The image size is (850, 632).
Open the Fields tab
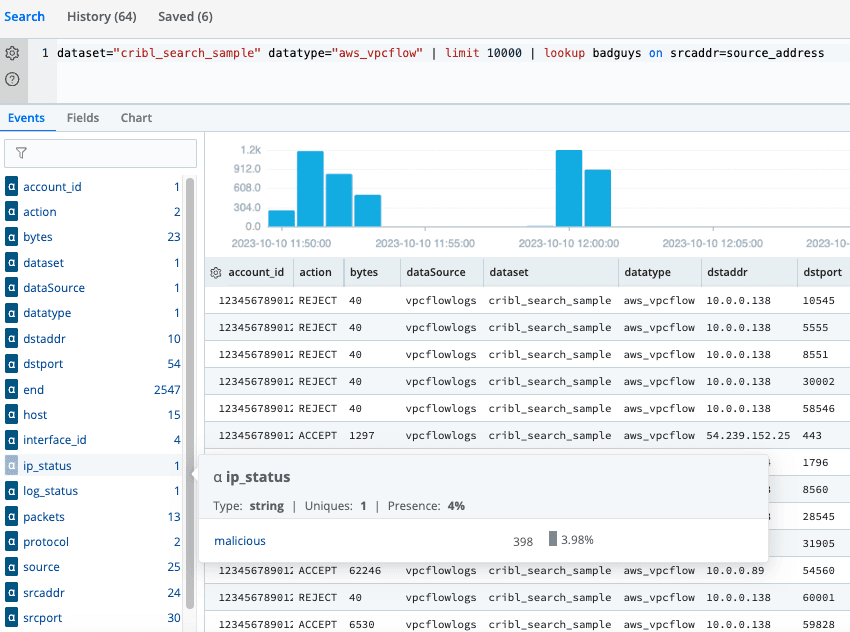[x=83, y=118]
